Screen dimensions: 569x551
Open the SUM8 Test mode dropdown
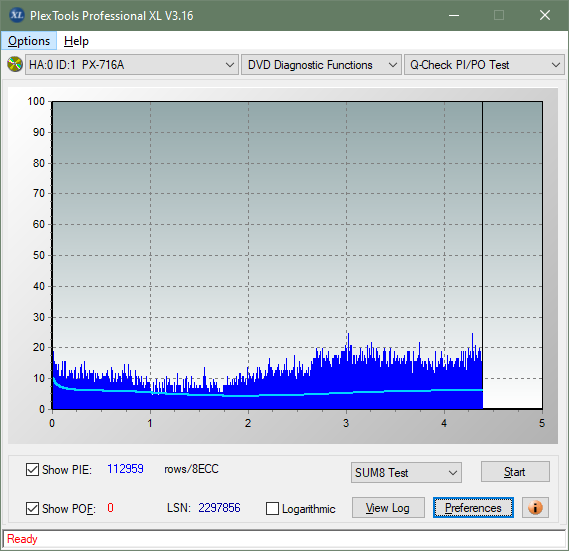coord(406,472)
